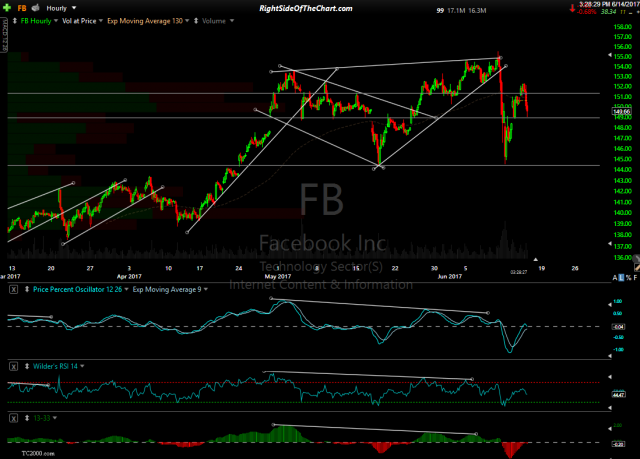
Task: Open the 13-33 indicator menu
Action: coord(45,418)
